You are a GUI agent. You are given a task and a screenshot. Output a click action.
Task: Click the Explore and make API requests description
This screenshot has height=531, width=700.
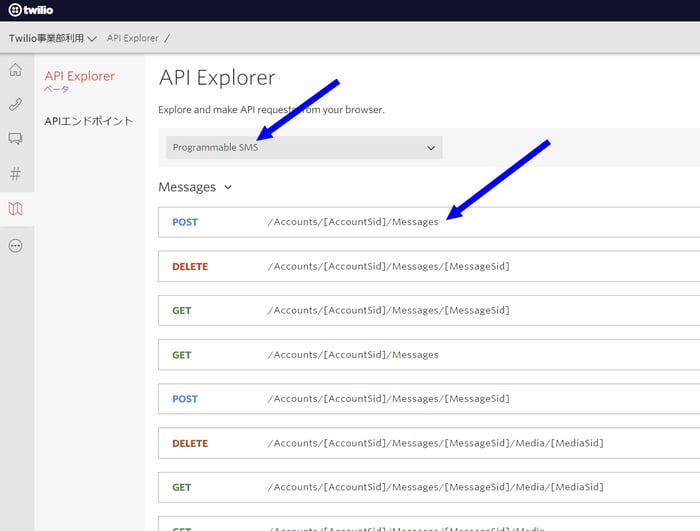coord(271,109)
